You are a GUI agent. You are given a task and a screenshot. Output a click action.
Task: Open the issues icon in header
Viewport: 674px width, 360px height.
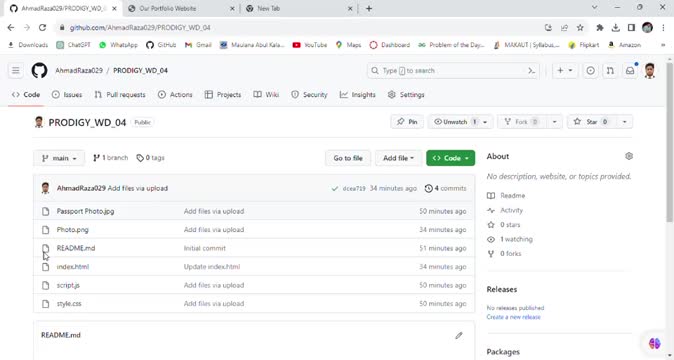[x=591, y=70]
